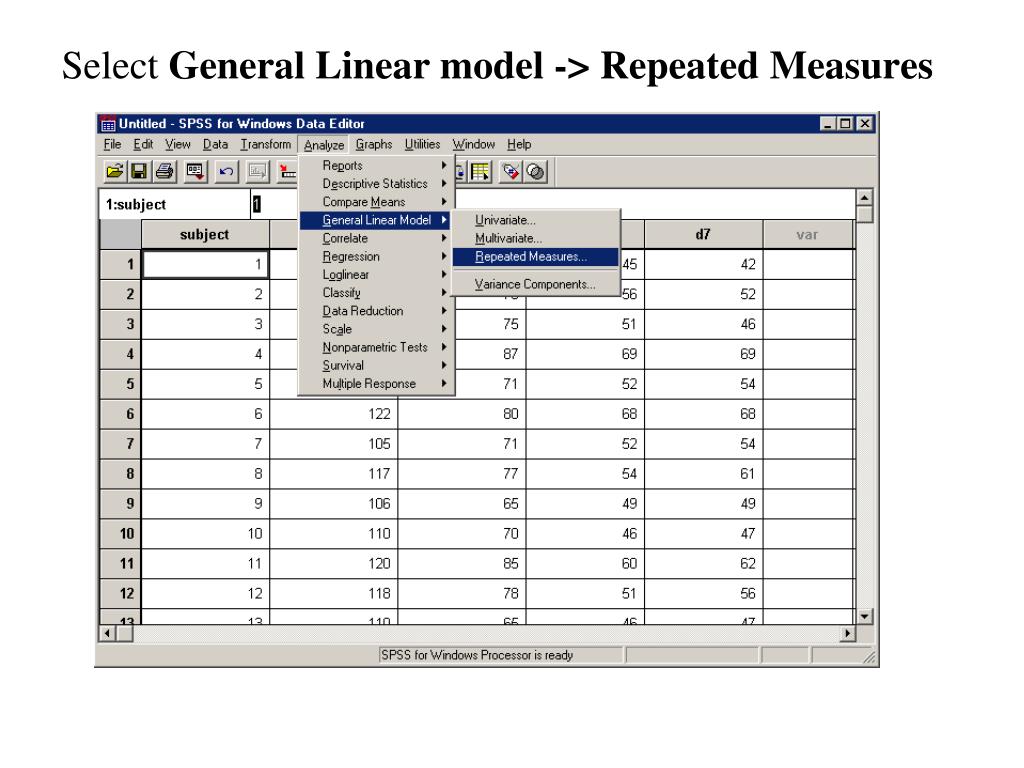The image size is (1024, 768).
Task: Click the SPSS icon in title bar
Action: (108, 123)
